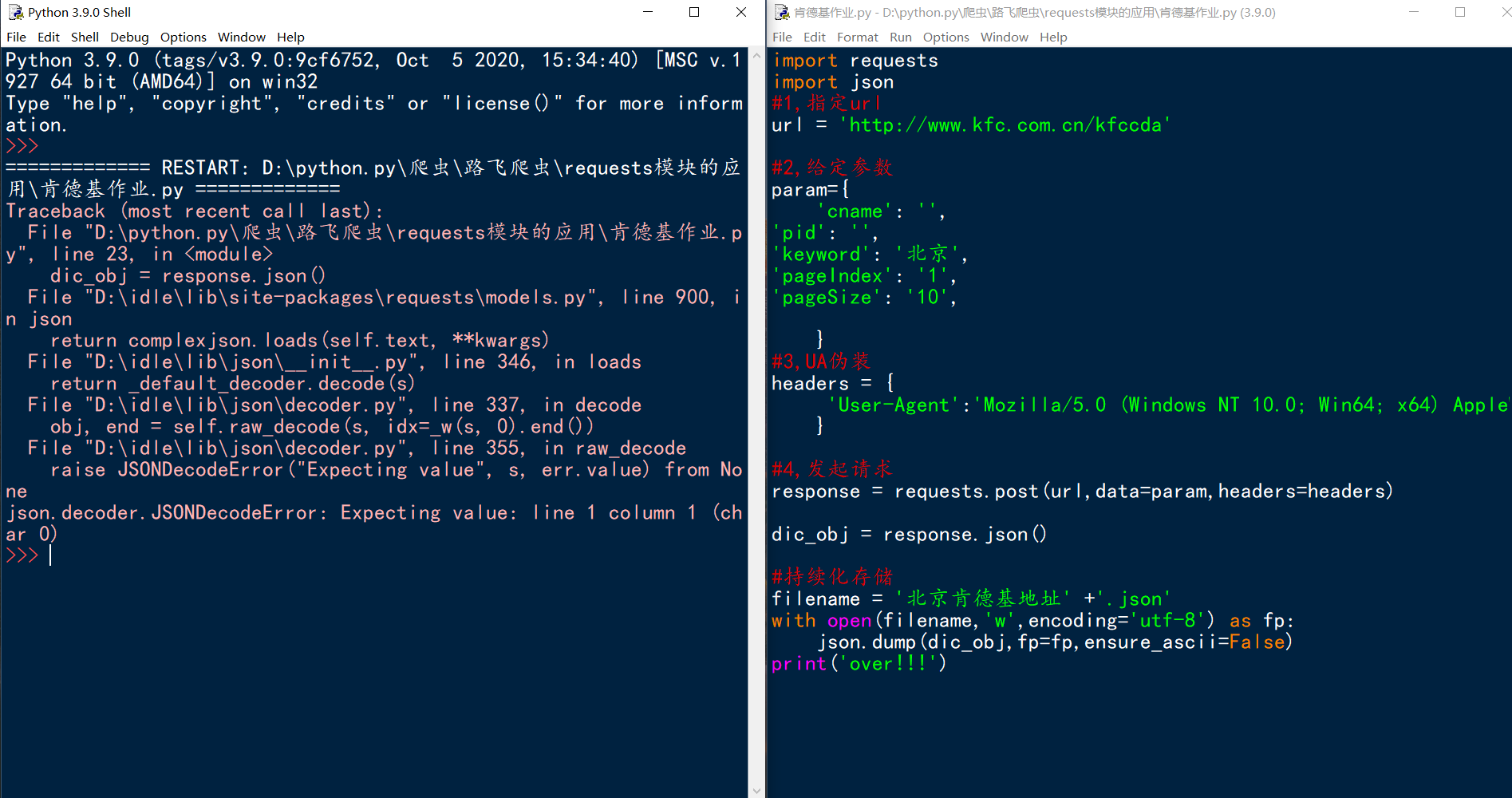Open Window menu in Python Shell window
This screenshot has width=1512, height=798.
point(241,37)
